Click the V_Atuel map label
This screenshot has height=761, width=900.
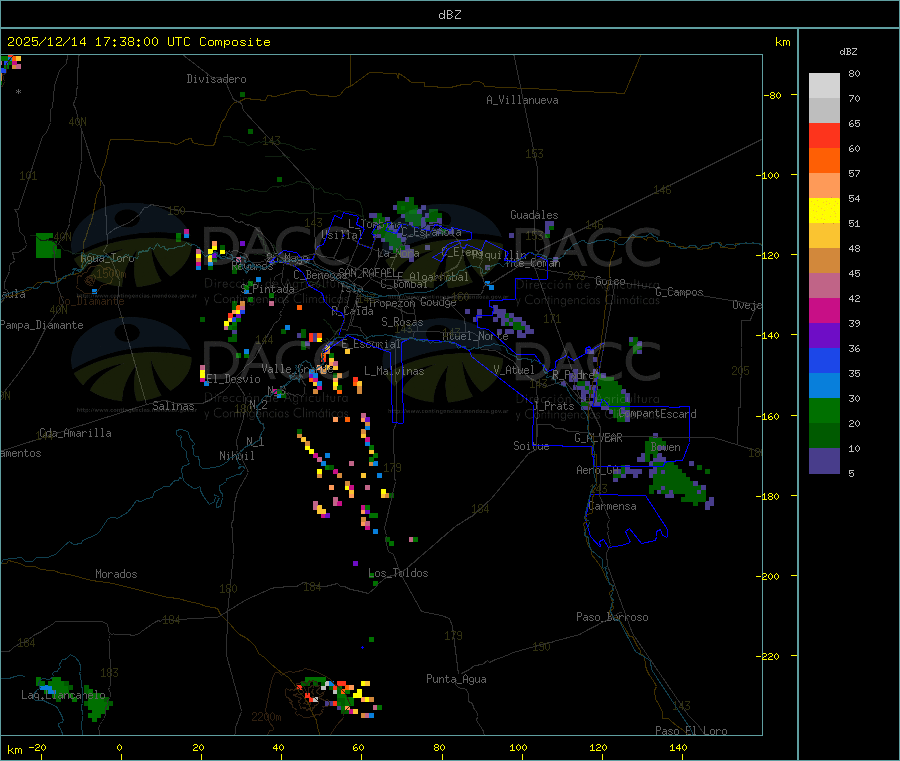514,370
